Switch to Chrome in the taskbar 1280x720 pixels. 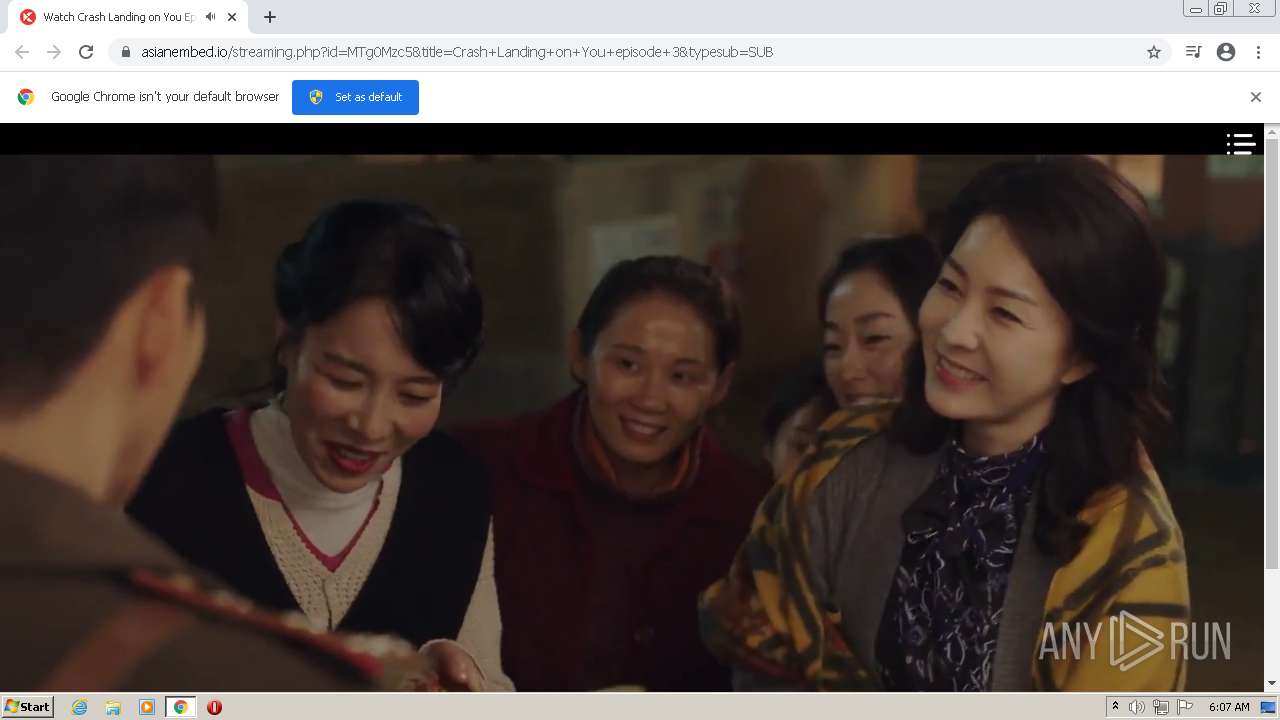coord(180,707)
